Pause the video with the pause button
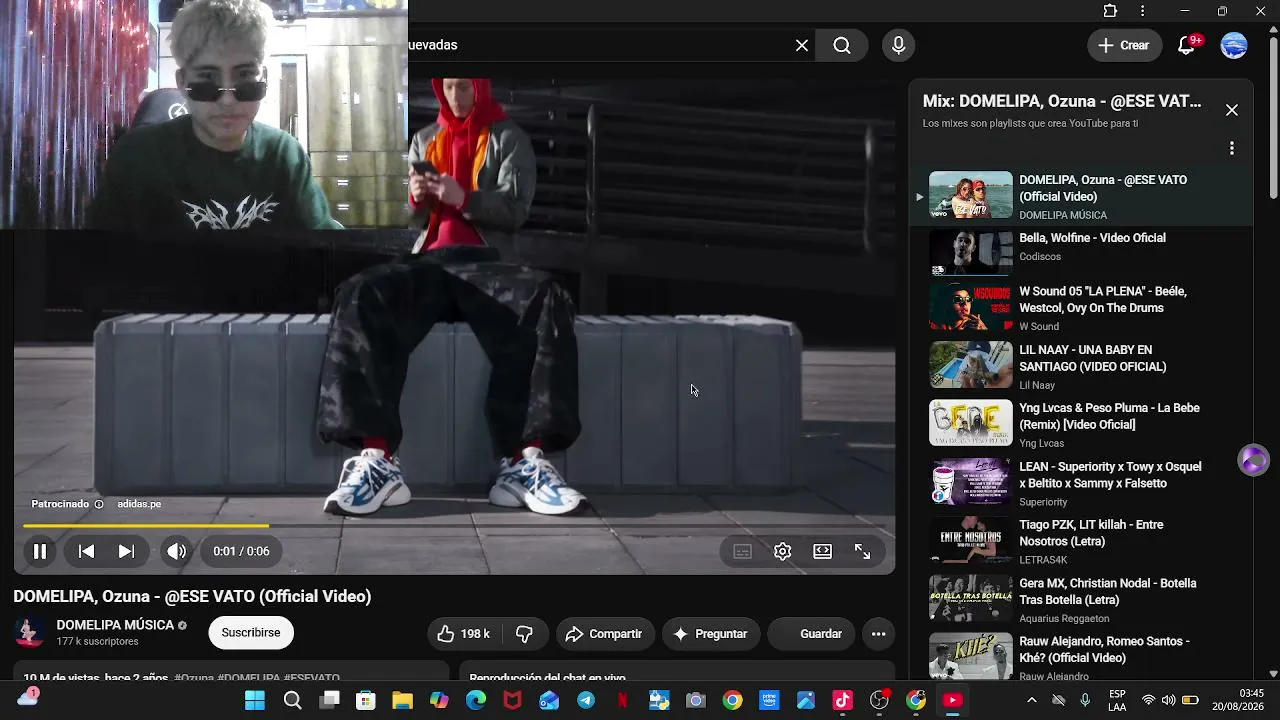This screenshot has width=1280, height=720. coord(40,551)
